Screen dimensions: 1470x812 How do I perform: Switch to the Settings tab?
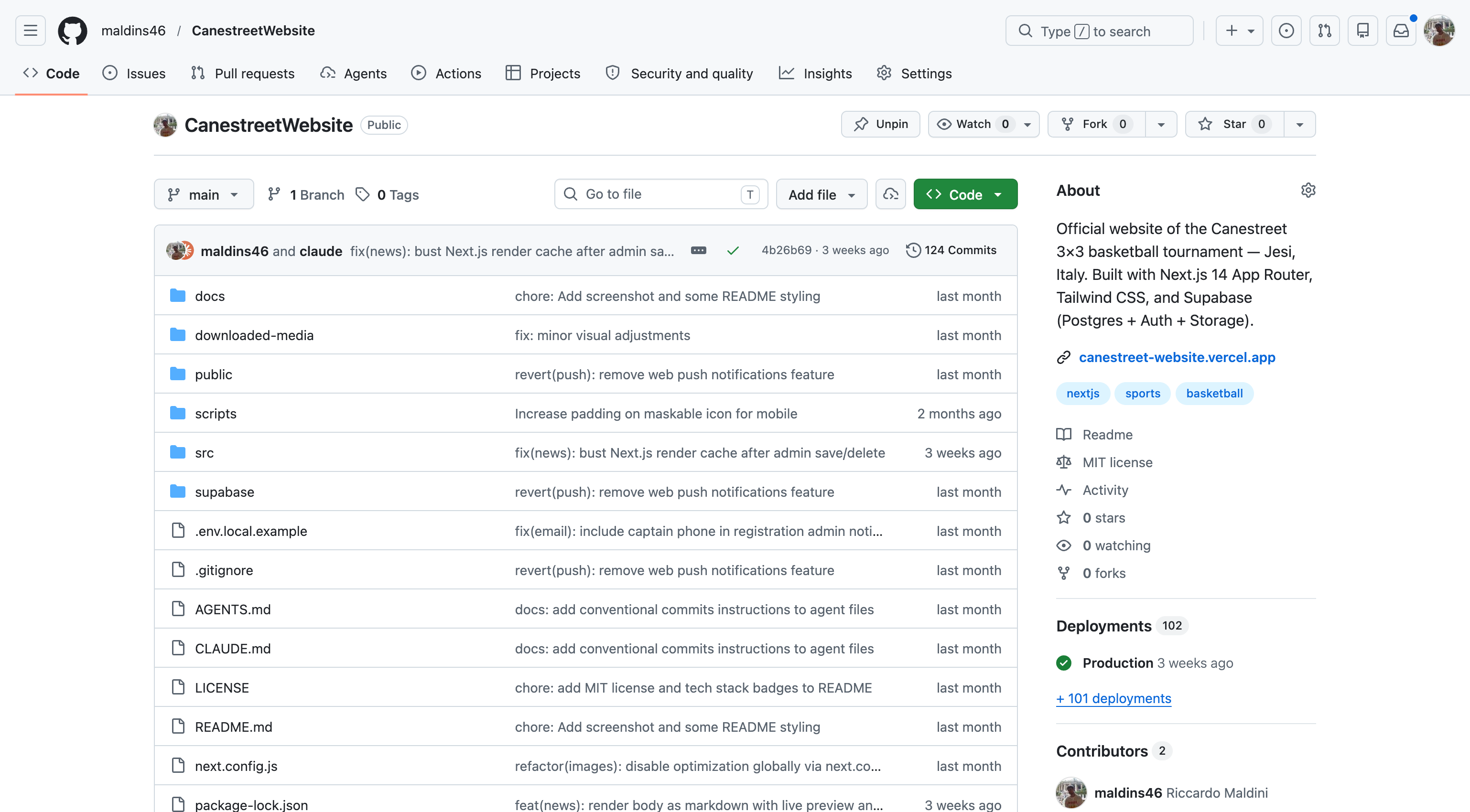click(915, 74)
